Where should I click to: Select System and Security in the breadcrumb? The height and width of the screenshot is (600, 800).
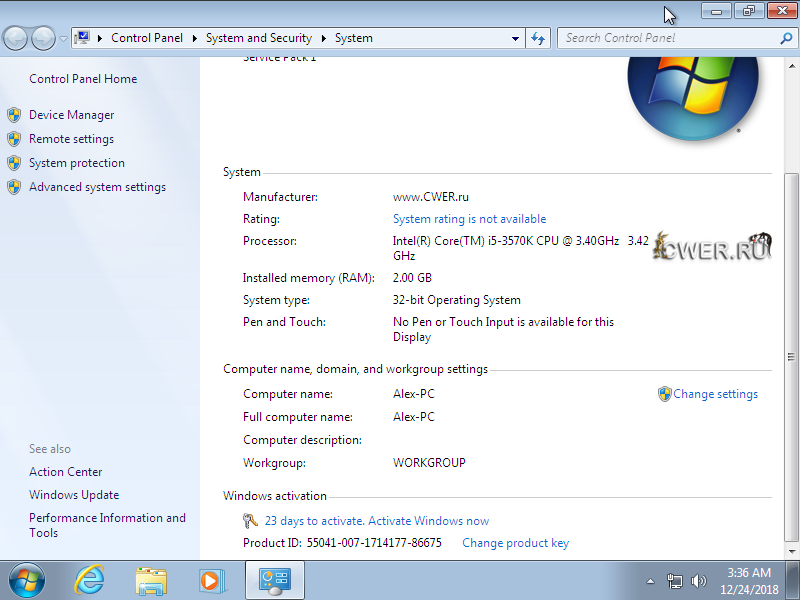coord(258,37)
